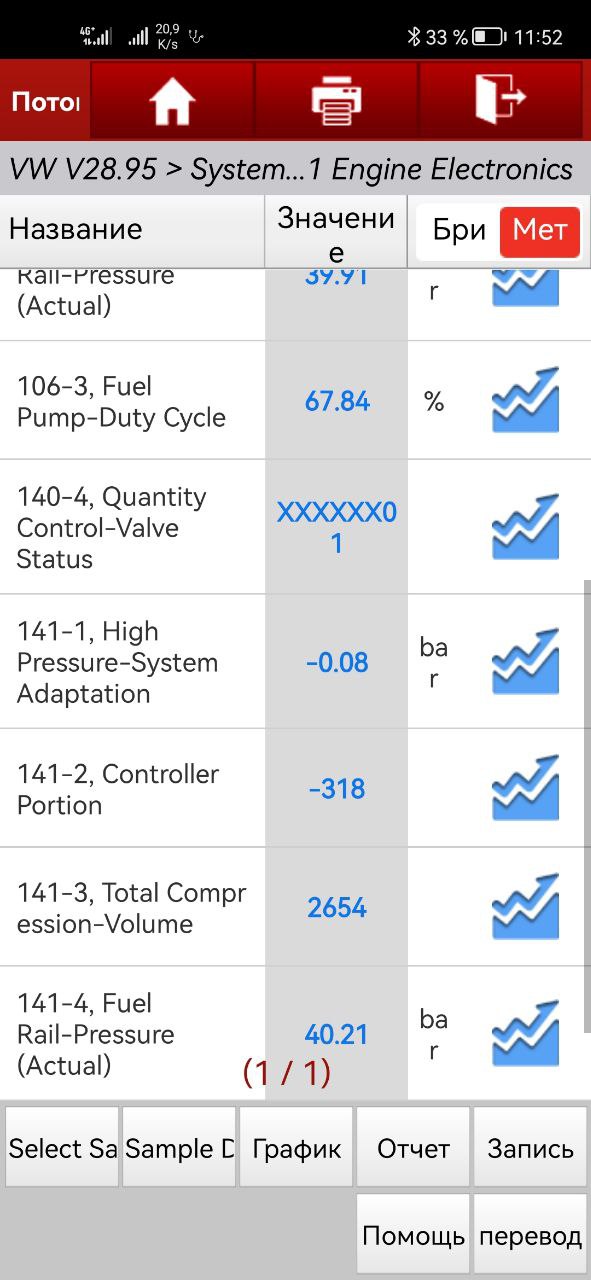Viewport: 591px width, 1280px height.
Task: Click the Отчет report button
Action: (413, 1148)
